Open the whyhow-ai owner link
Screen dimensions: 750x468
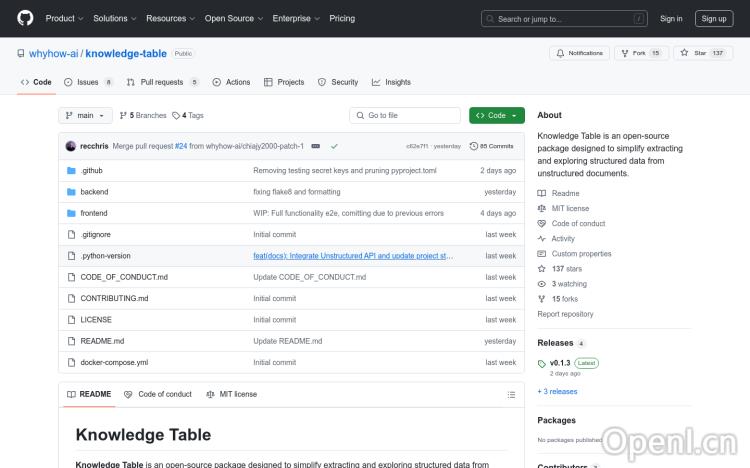coord(54,54)
